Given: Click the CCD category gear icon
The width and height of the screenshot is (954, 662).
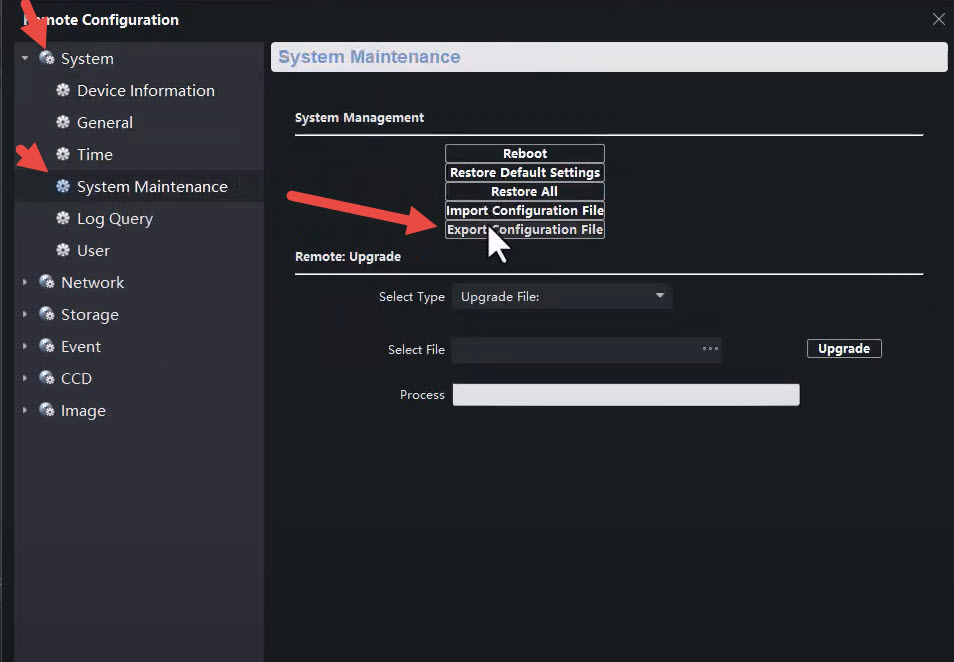Looking at the screenshot, I should click(x=46, y=379).
